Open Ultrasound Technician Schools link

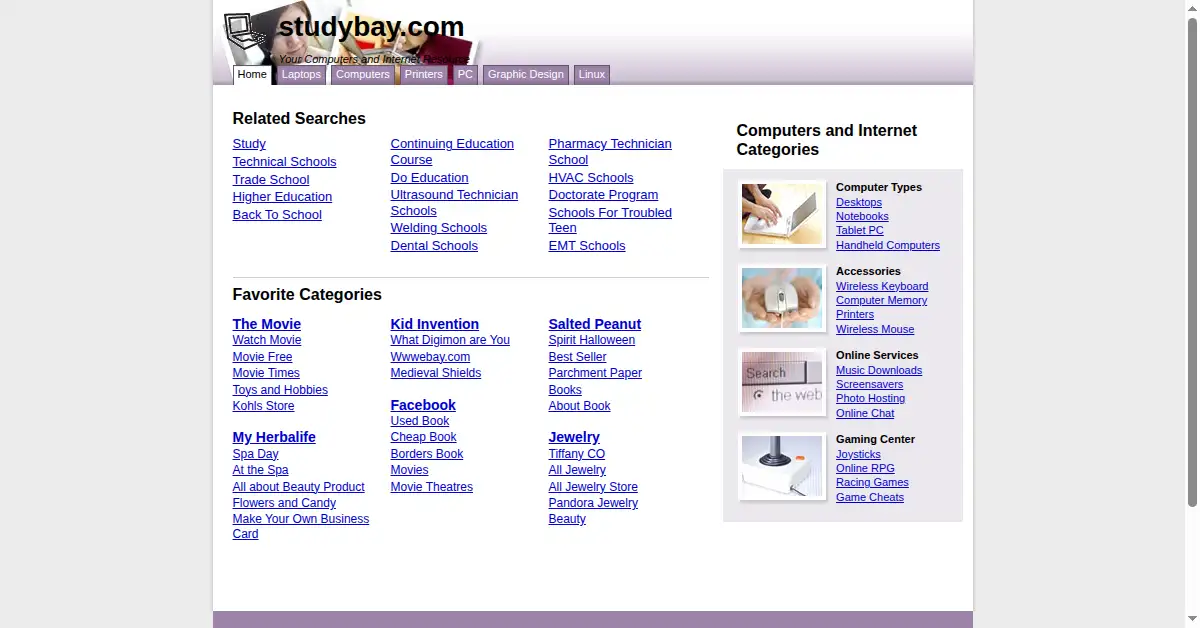pyautogui.click(x=454, y=203)
